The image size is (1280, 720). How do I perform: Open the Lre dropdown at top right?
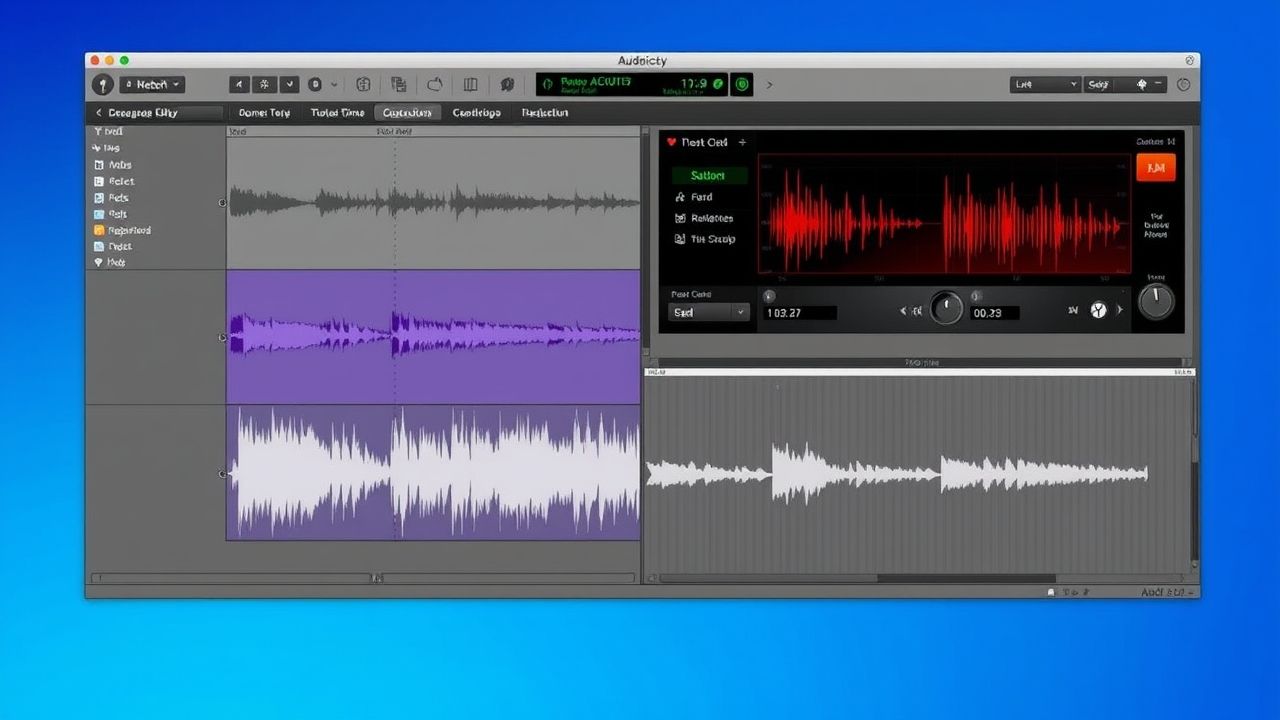tap(1045, 85)
